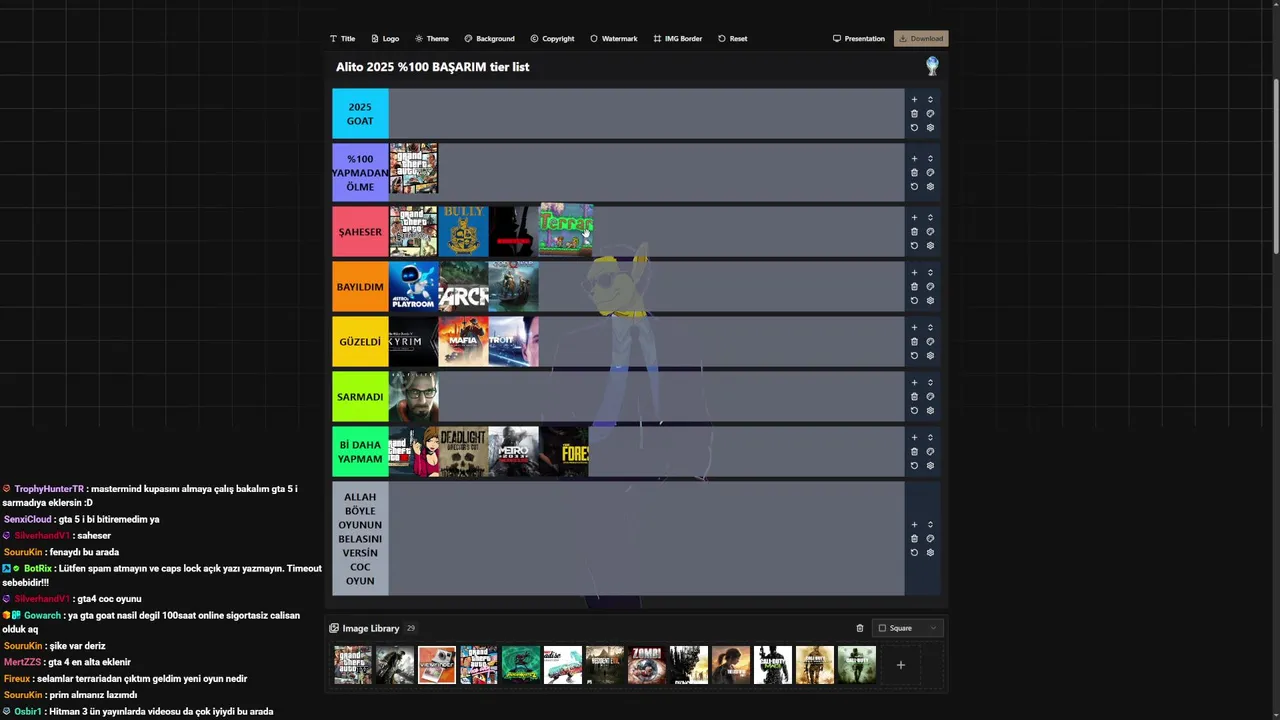The image size is (1280, 720).
Task: Open the Copyright option in toolbar
Action: click(552, 39)
